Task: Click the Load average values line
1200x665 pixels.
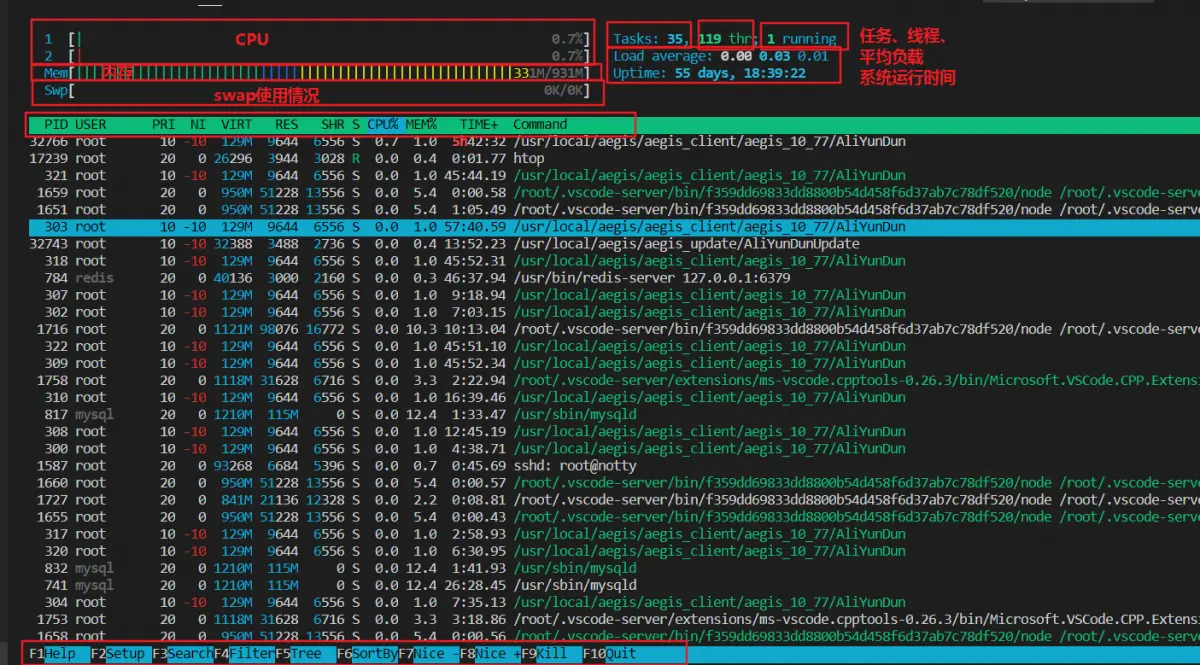Action: pos(721,56)
